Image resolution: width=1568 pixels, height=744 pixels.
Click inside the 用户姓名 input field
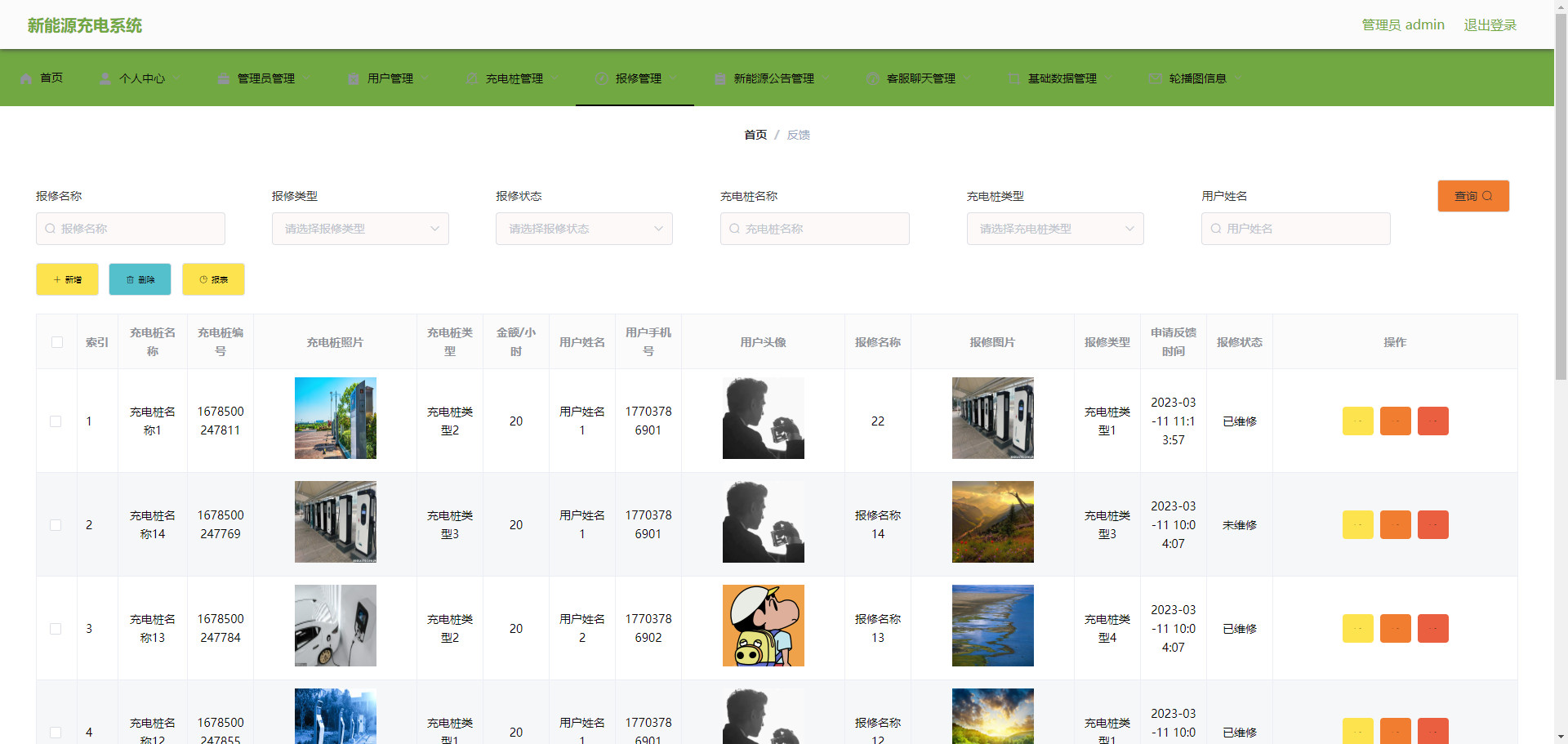[1296, 229]
